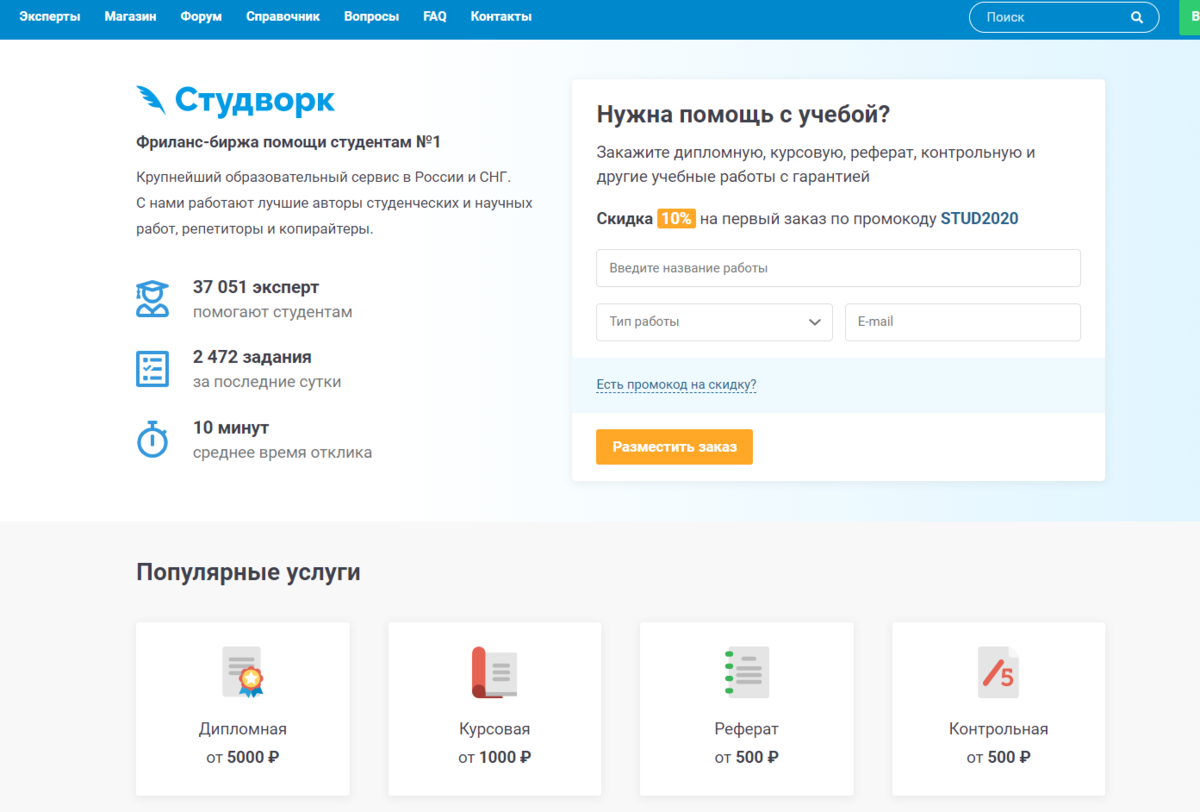Click the Есть промокод на скидку link
1200x812 pixels.
676,385
